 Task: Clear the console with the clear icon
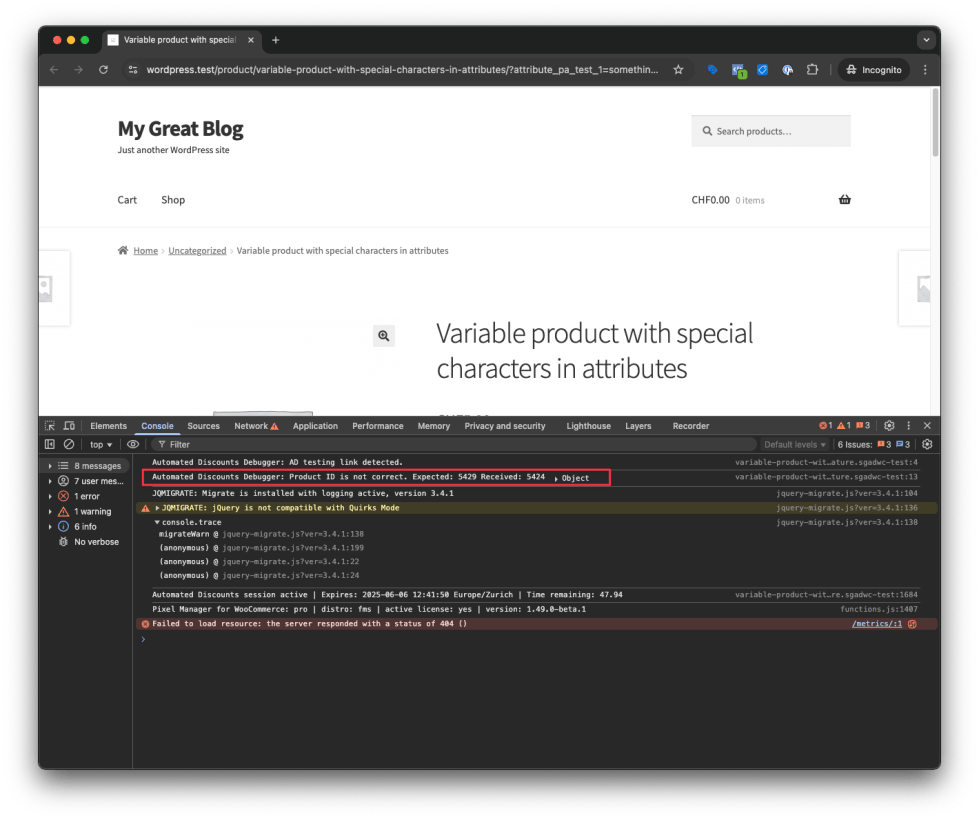(69, 444)
